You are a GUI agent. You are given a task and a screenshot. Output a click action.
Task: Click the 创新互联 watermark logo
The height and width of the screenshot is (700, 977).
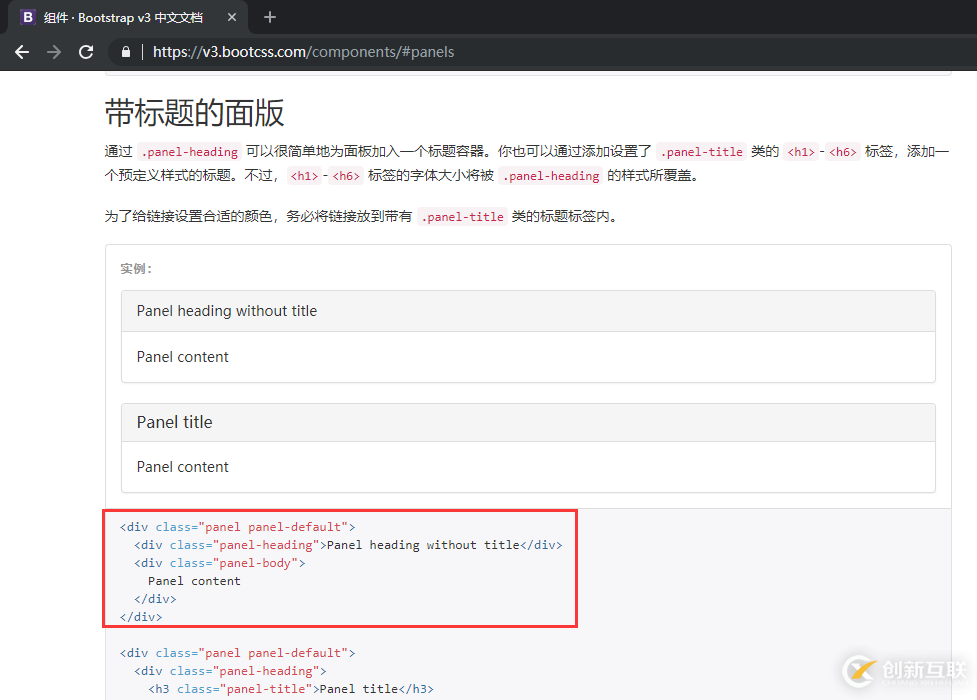pos(862,670)
